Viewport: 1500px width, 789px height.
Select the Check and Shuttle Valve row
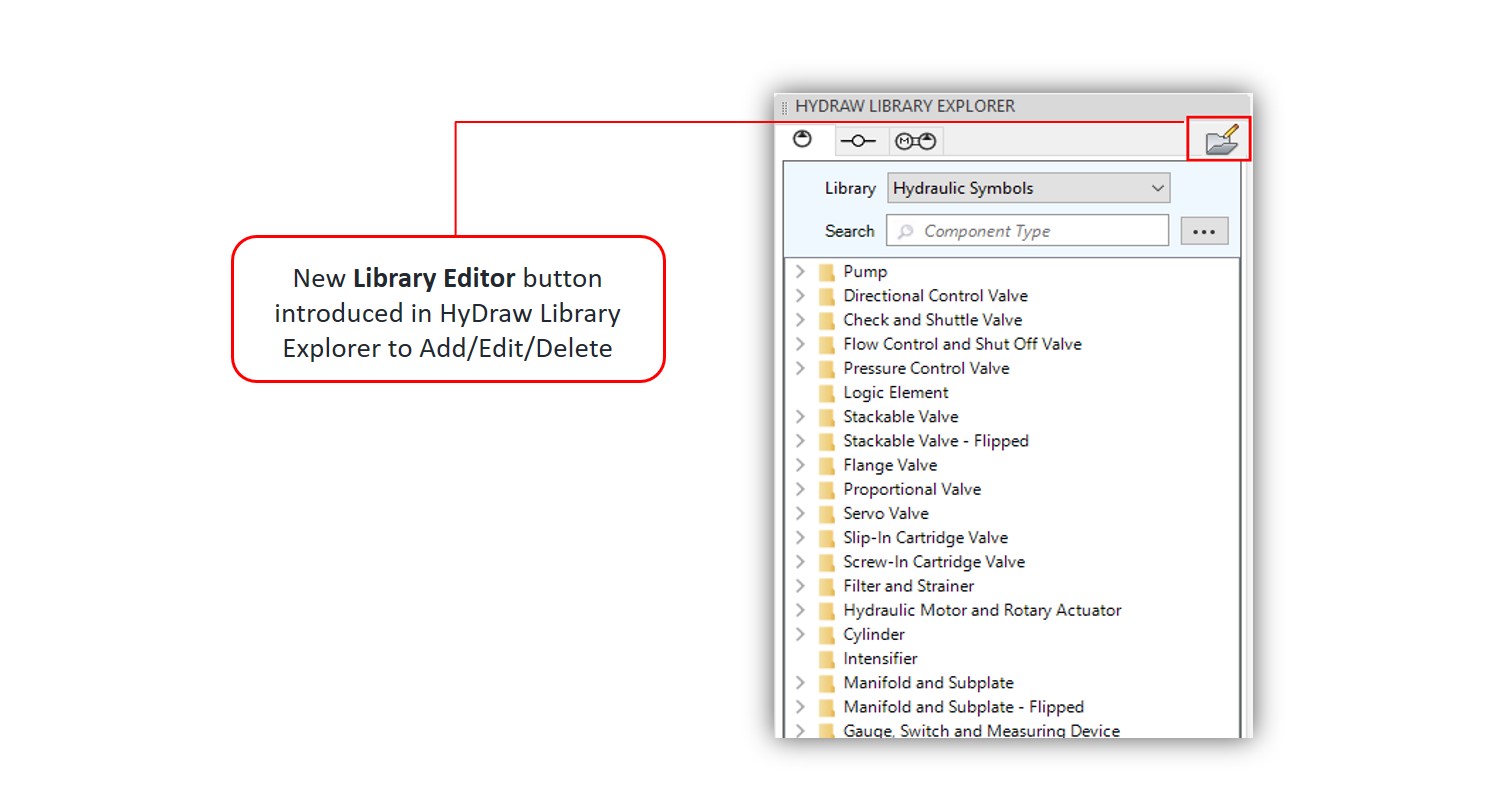point(933,320)
